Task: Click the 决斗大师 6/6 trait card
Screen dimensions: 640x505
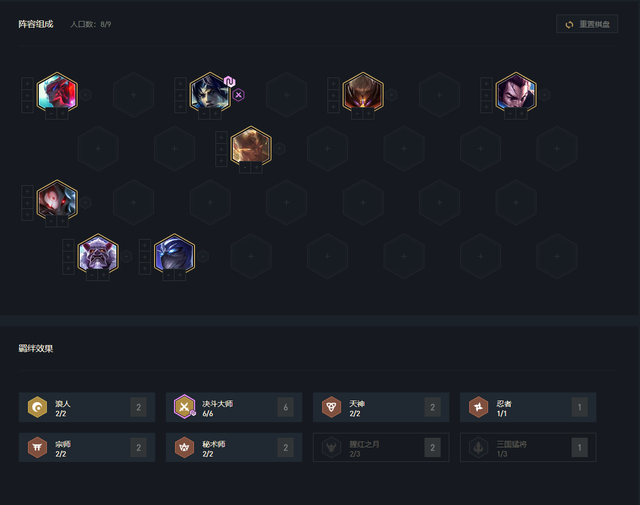Action: pos(234,407)
